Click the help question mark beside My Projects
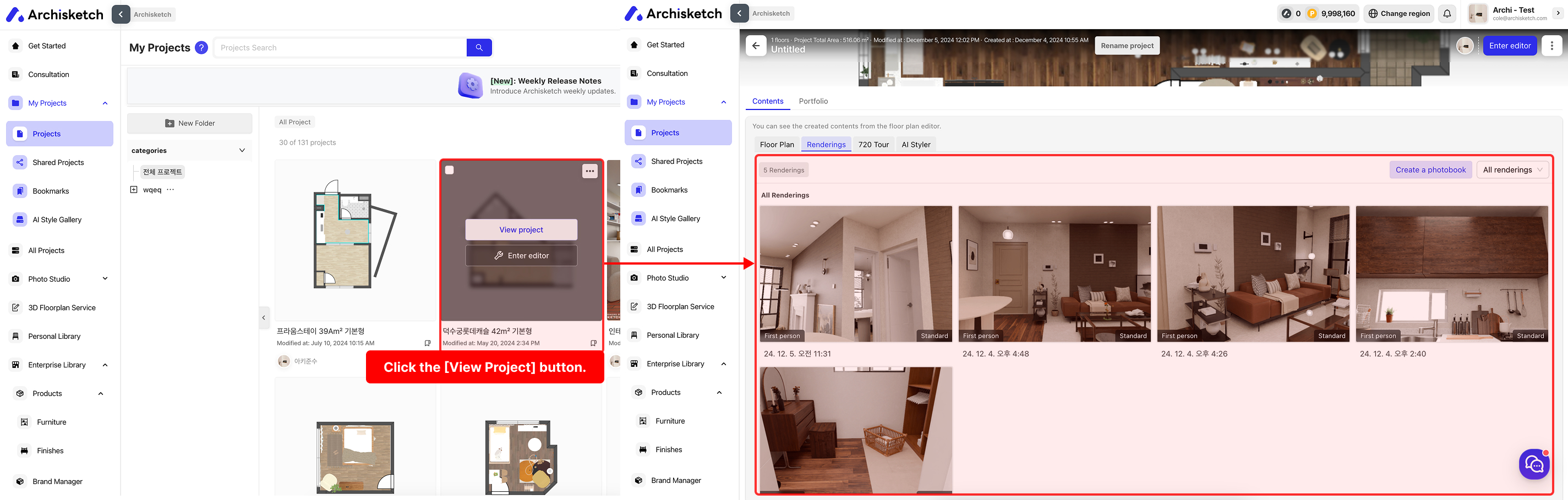Screen dimensions: 1568x500 (201, 47)
